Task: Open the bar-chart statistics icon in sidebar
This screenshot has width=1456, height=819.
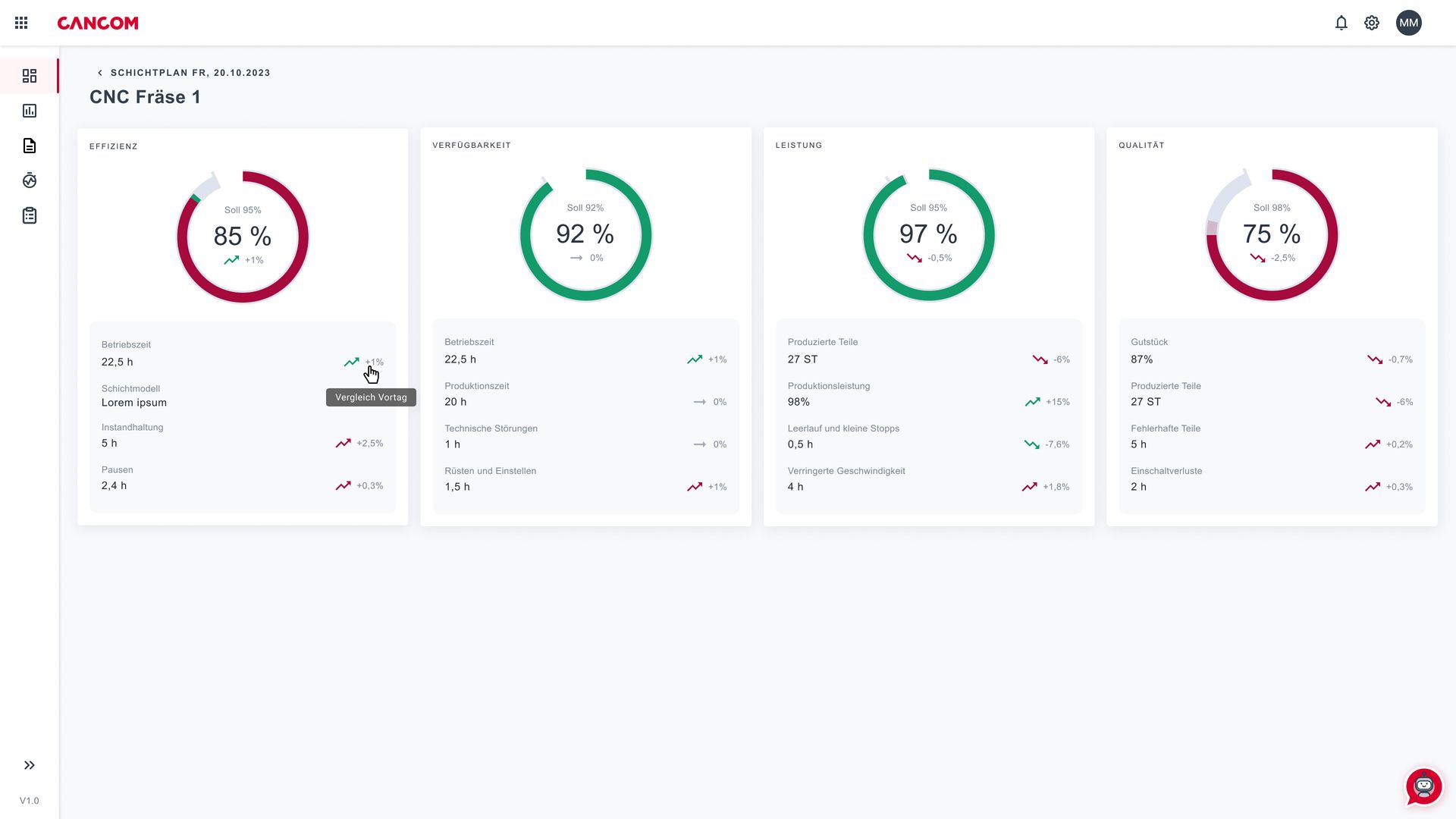Action: tap(30, 111)
